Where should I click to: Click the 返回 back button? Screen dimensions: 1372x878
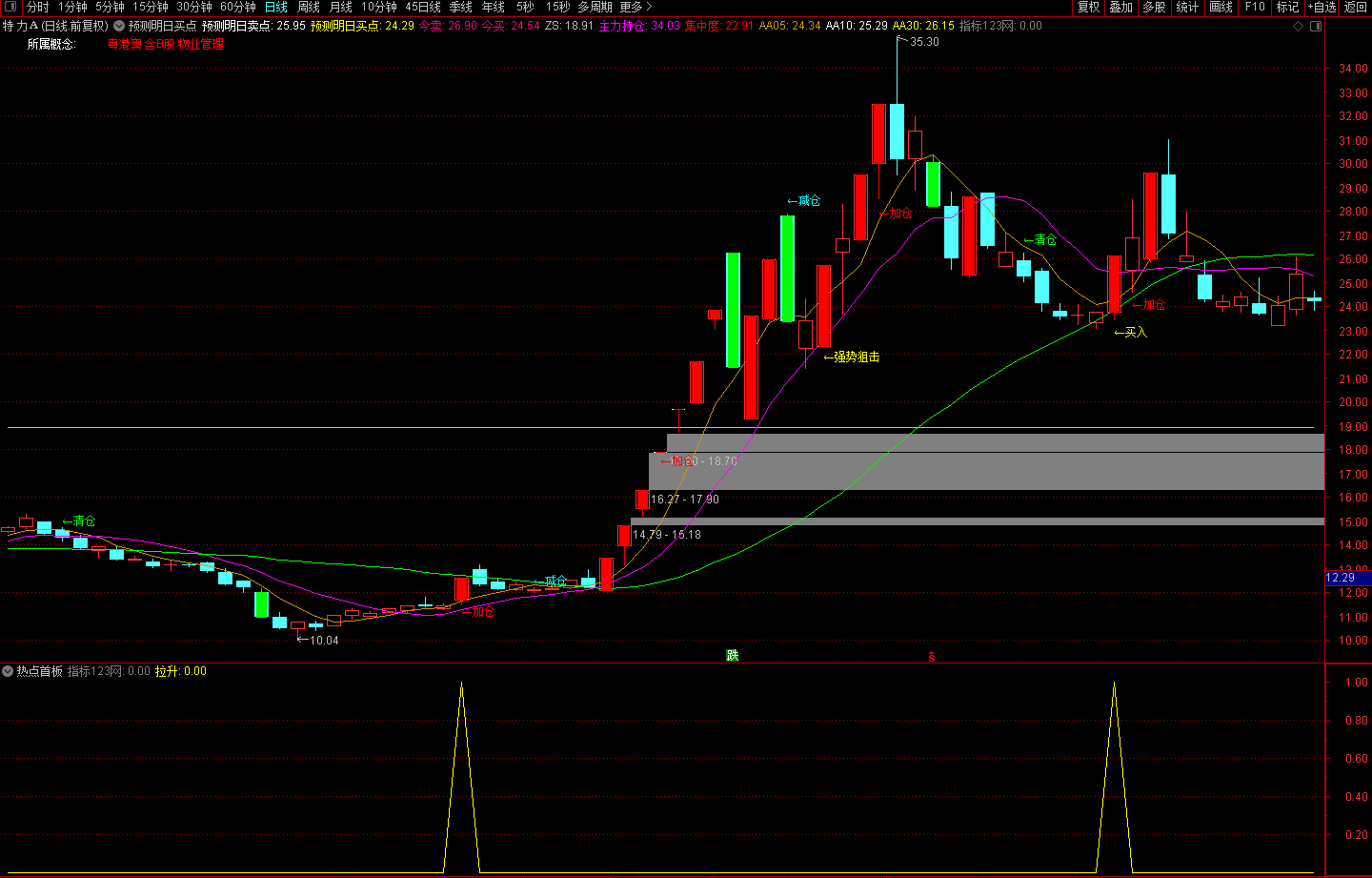[x=1356, y=7]
